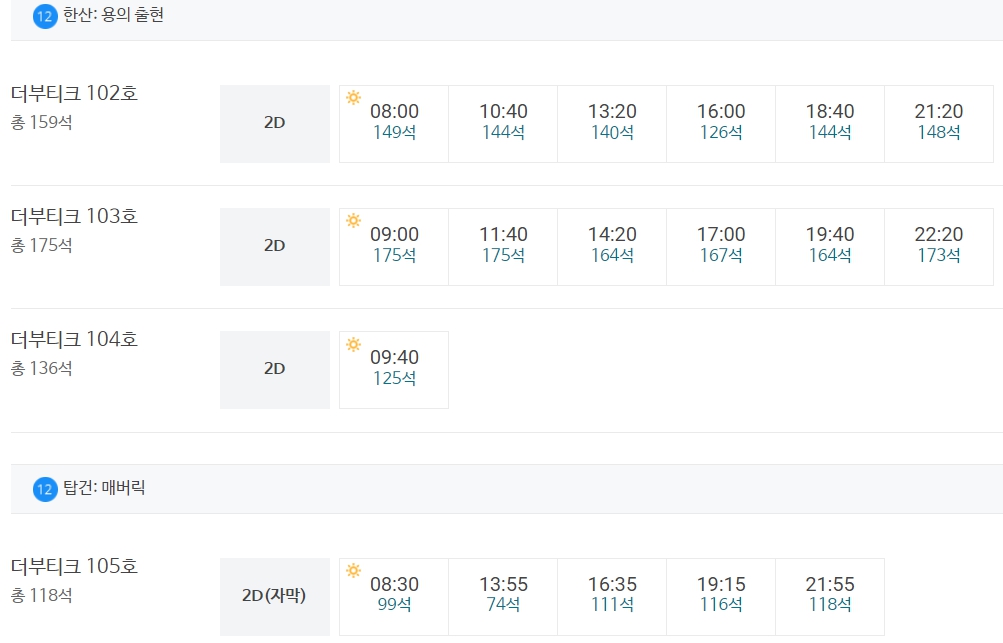Pick the 21:20 showtime with 148석
The height and width of the screenshot is (643, 1003).
(x=938, y=123)
